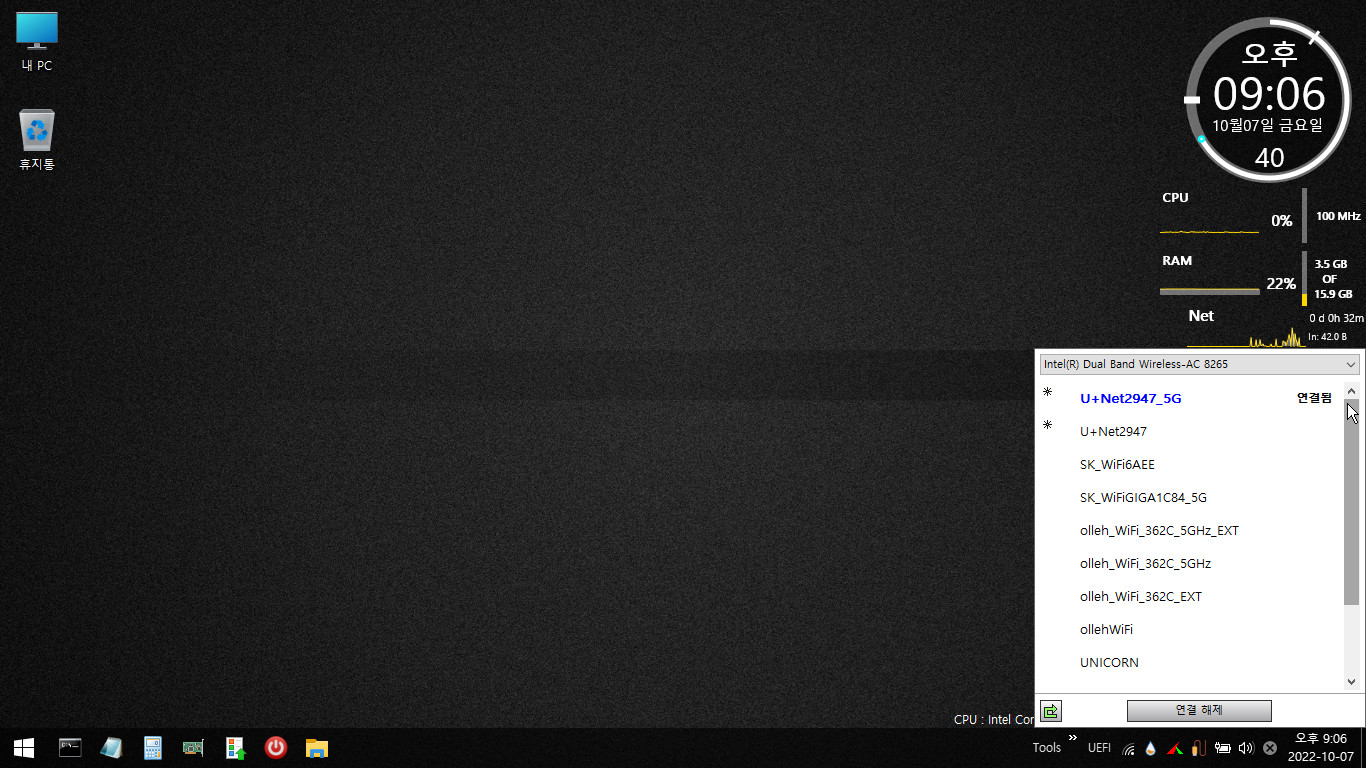Click the red power button icon
The height and width of the screenshot is (768, 1366).
276,748
